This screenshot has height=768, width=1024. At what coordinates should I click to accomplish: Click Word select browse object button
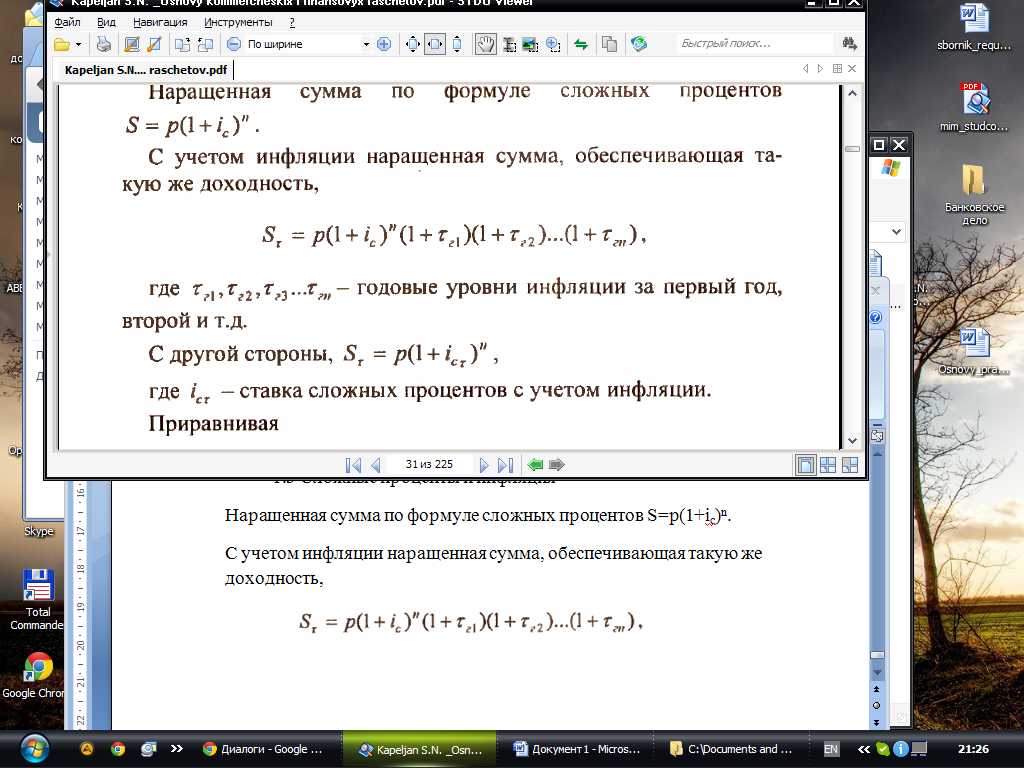[x=876, y=705]
